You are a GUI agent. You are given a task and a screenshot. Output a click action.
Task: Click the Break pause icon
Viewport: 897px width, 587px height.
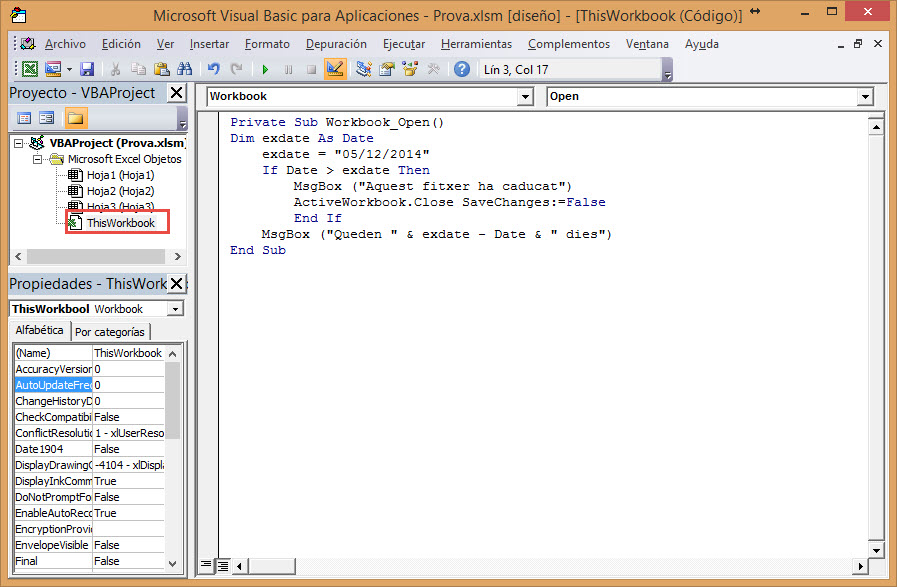[x=288, y=70]
